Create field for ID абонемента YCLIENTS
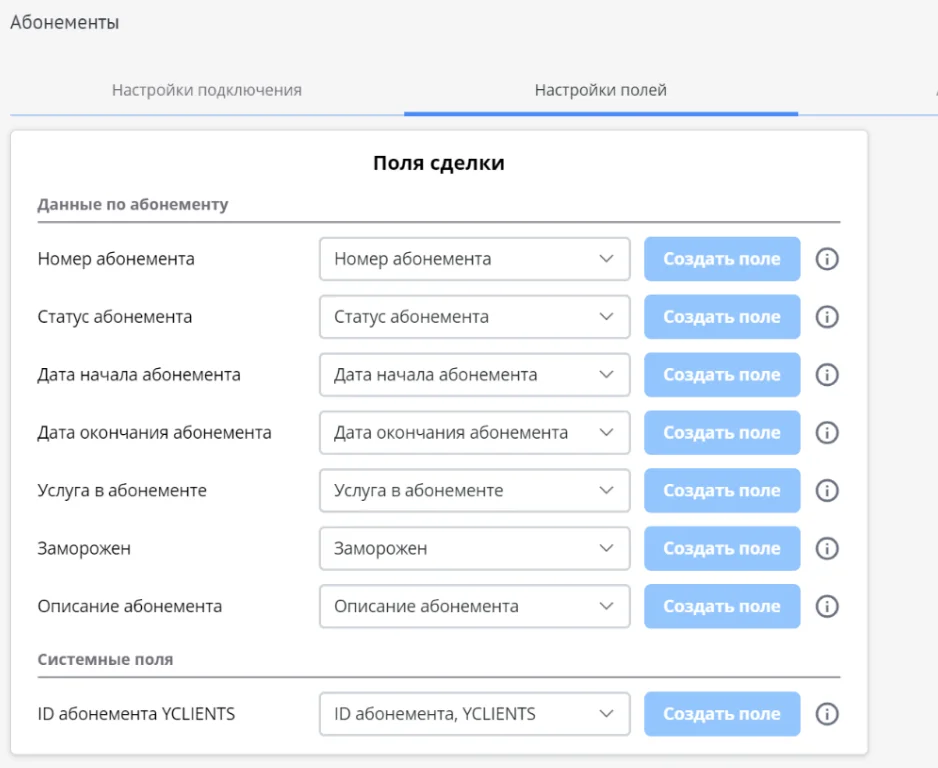This screenshot has height=768, width=938. coord(722,714)
